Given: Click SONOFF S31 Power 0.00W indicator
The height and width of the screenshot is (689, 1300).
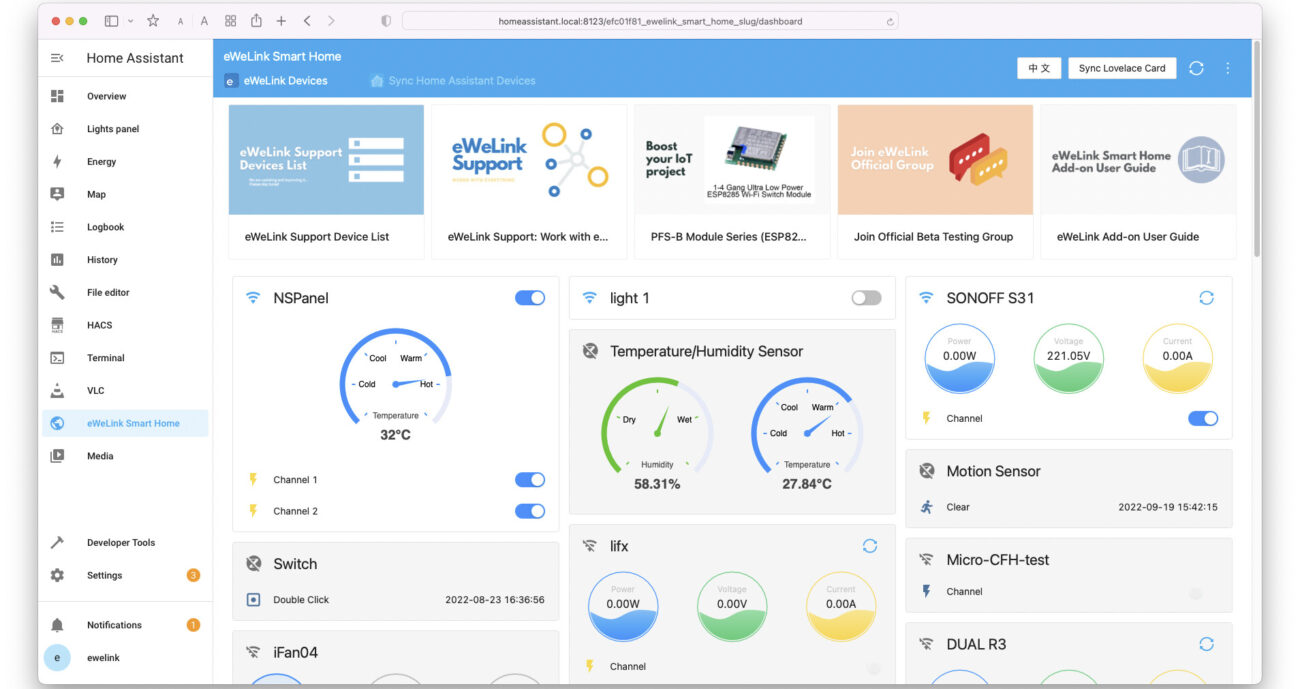Looking at the screenshot, I should click(x=959, y=358).
